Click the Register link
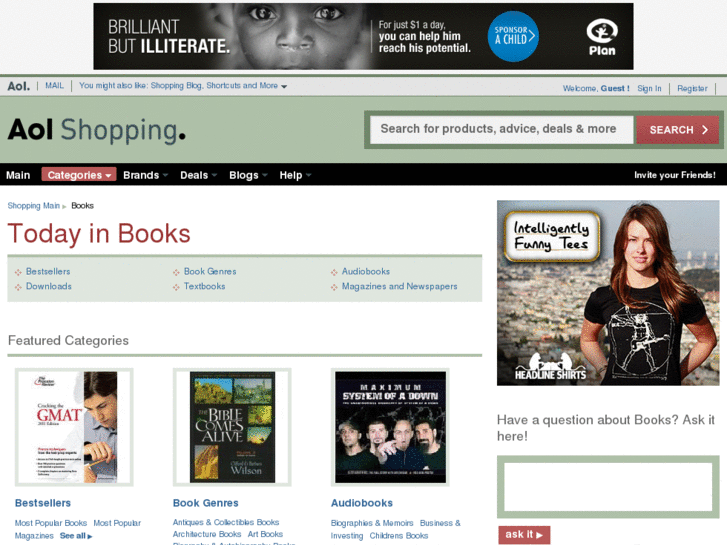 (x=692, y=89)
